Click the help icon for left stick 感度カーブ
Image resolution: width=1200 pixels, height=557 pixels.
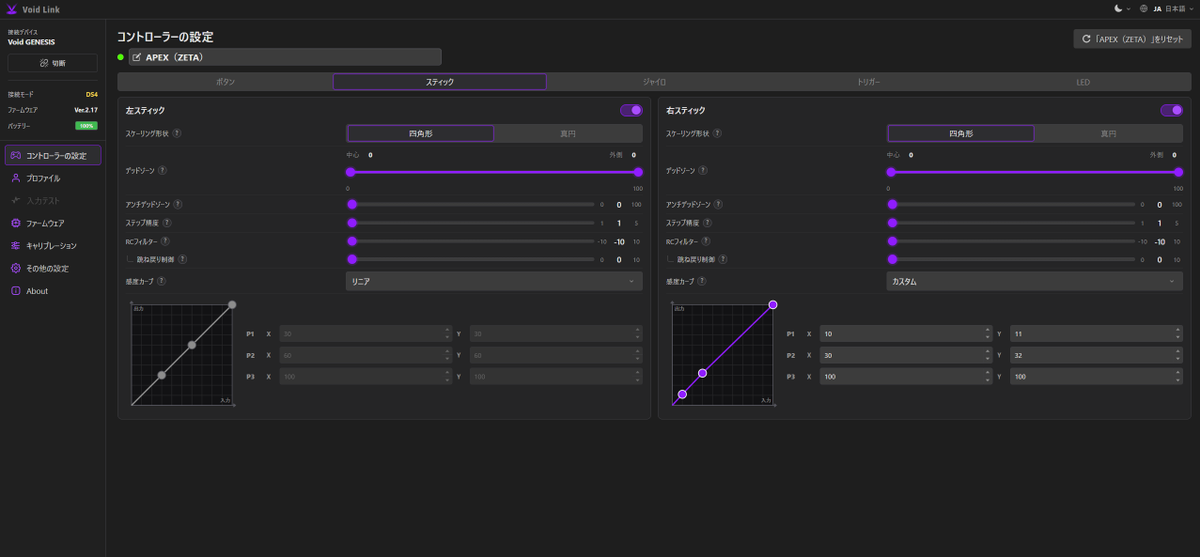pos(161,281)
